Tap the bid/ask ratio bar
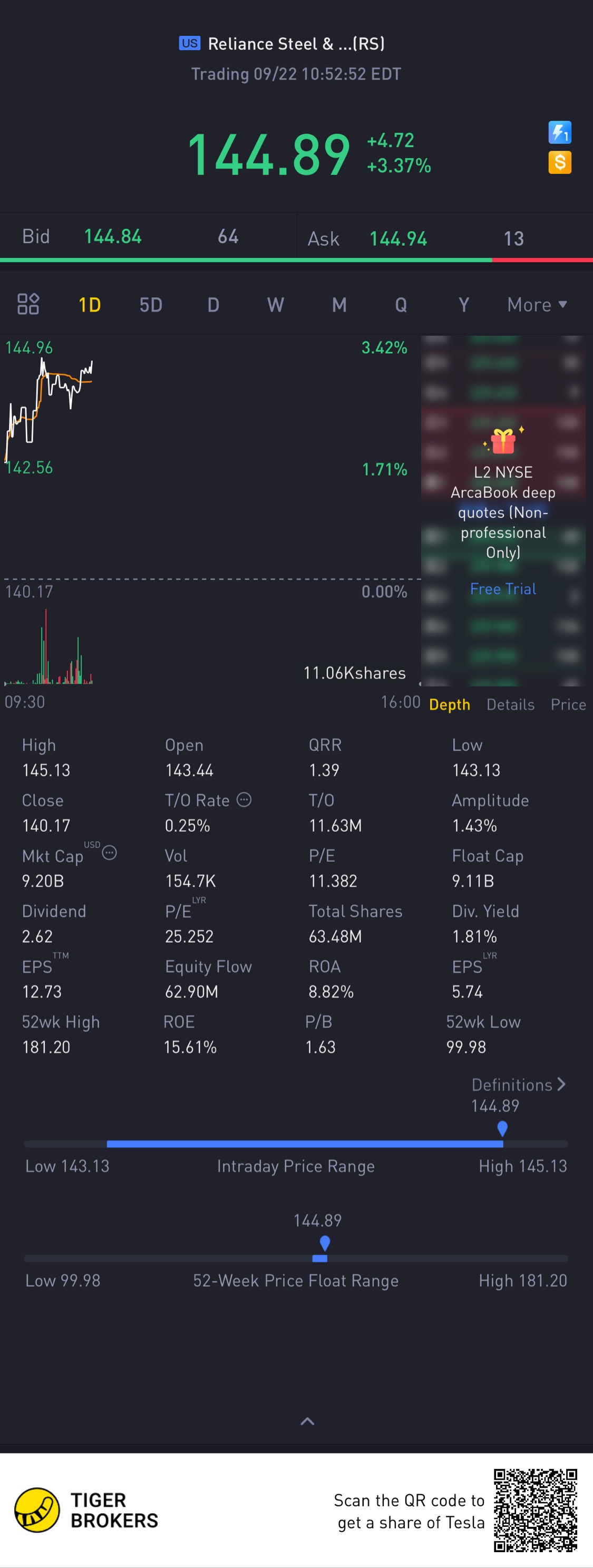This screenshot has width=593, height=1568. (296, 260)
